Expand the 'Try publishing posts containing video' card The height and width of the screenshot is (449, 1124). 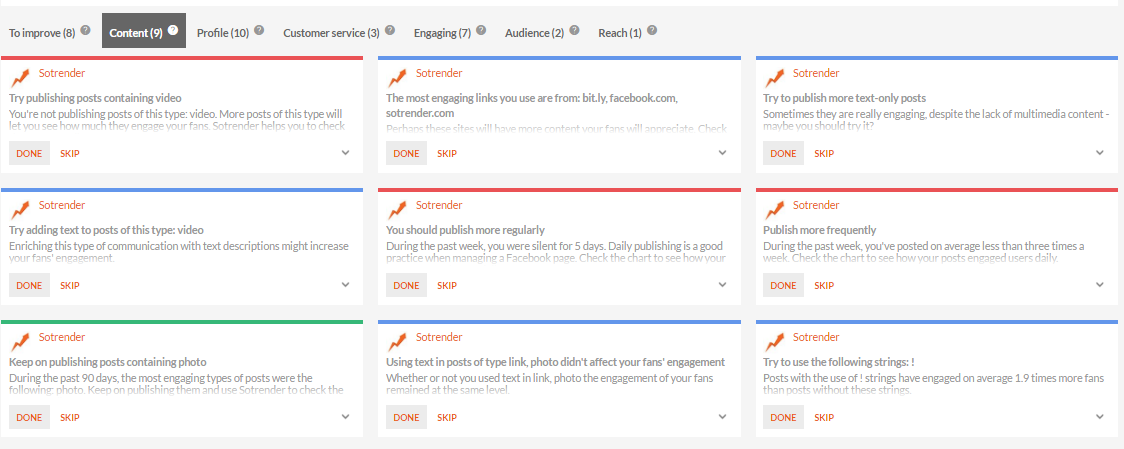(345, 153)
